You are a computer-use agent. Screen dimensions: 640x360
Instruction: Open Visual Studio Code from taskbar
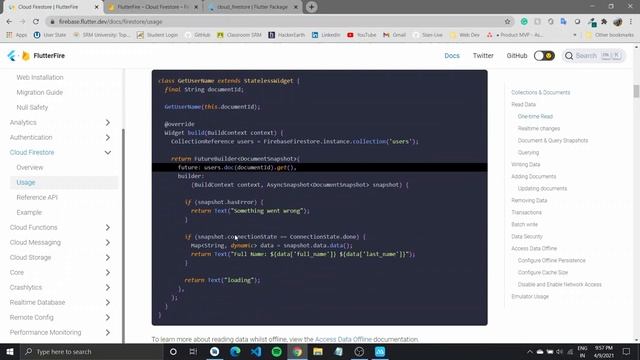click(256, 352)
